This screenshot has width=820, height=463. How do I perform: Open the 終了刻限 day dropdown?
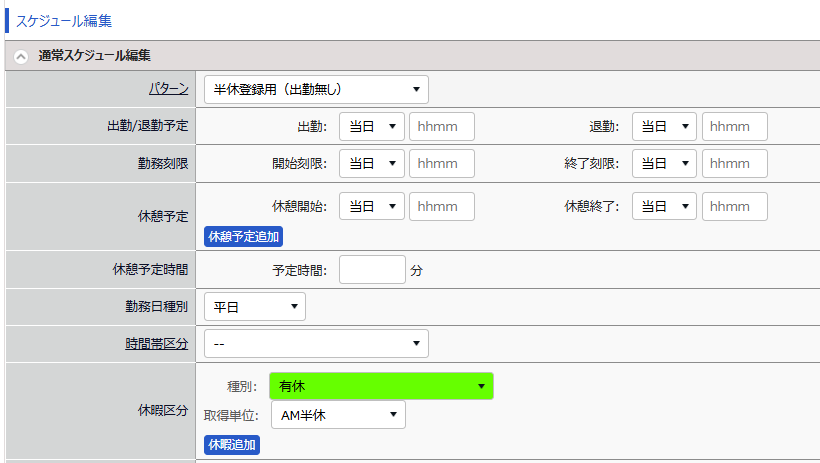click(664, 164)
